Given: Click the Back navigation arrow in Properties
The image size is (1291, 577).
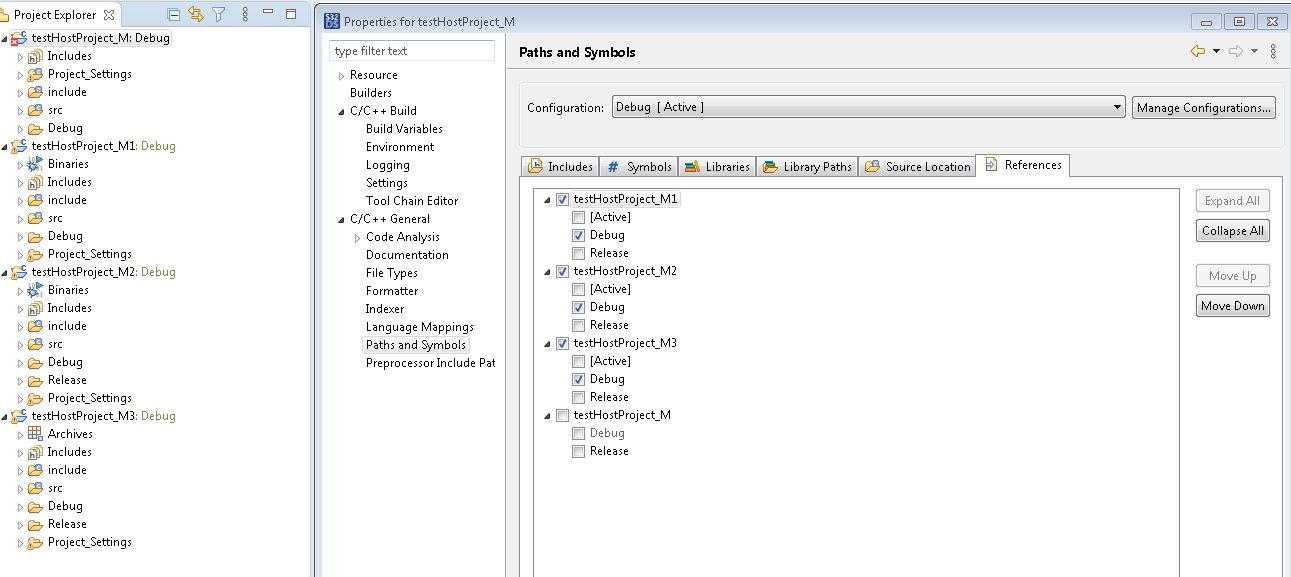Looking at the screenshot, I should 1198,52.
